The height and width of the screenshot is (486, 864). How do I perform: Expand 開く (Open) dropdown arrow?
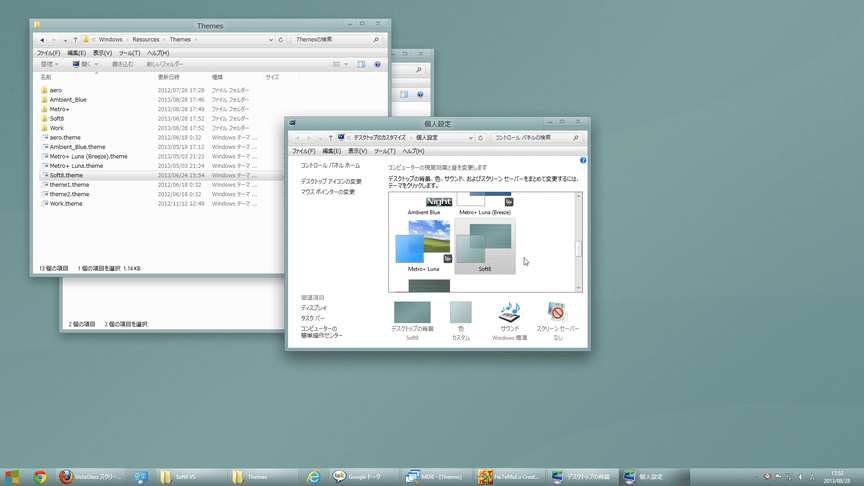point(96,64)
